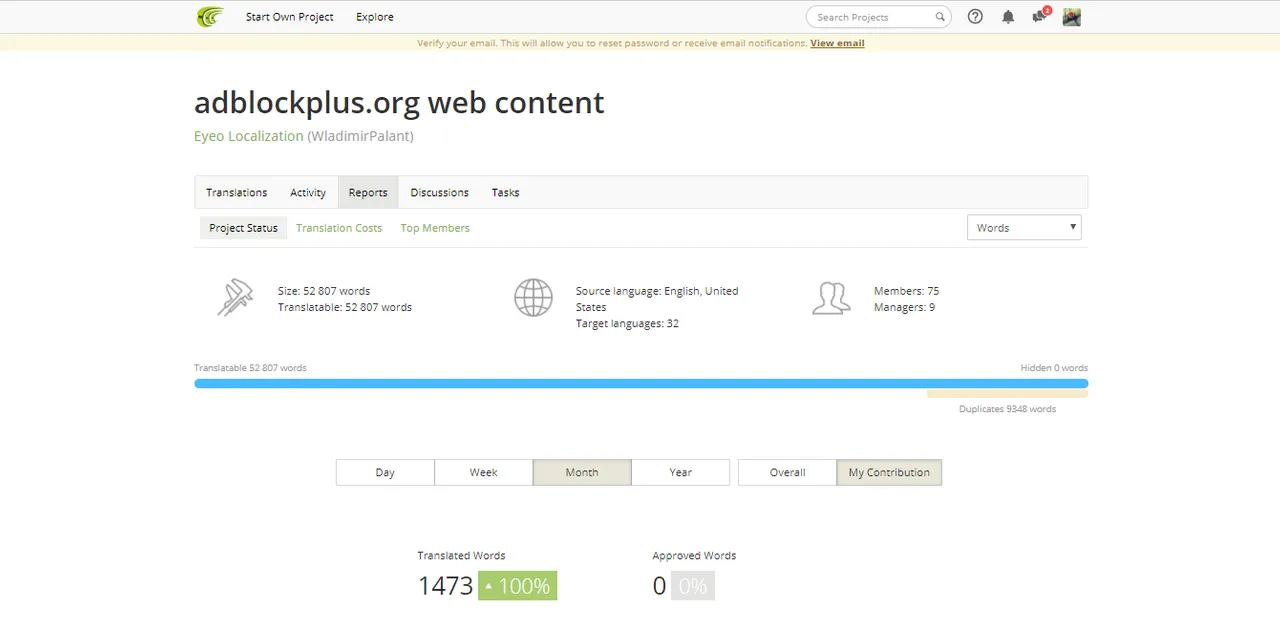Click the adblockplus.org web content title
Screen dimensions: 1280x635
click(x=399, y=102)
